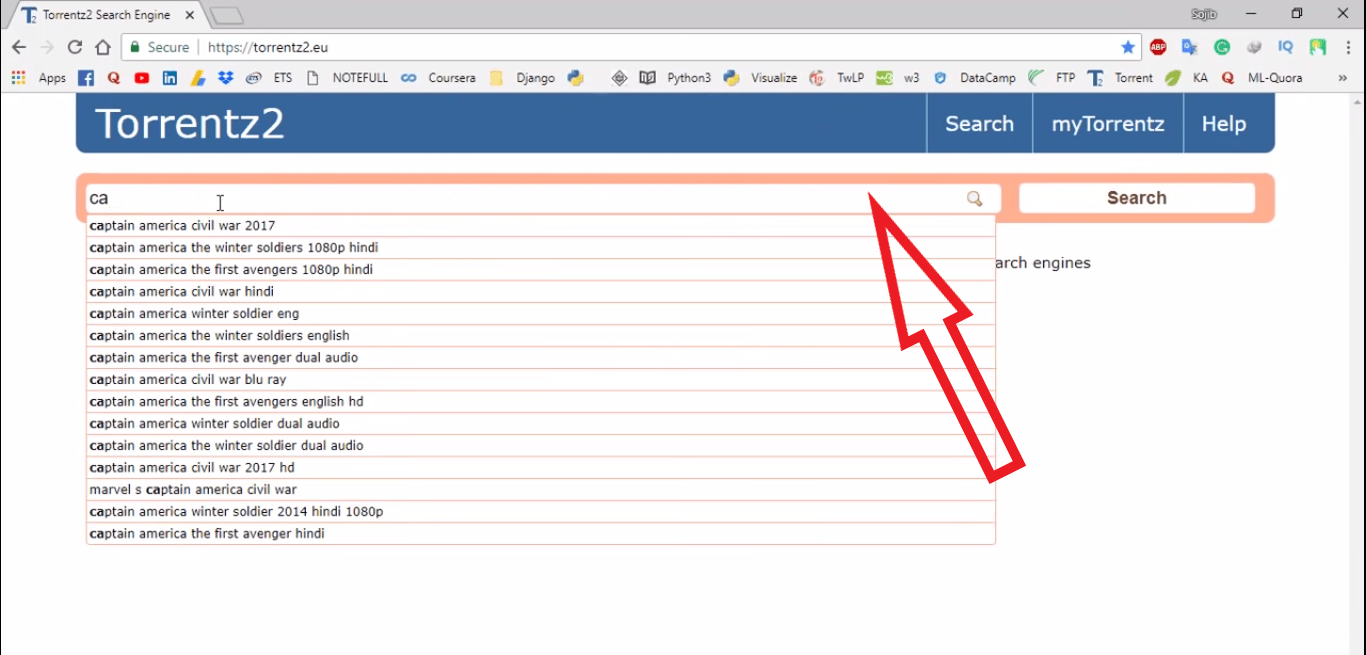The width and height of the screenshot is (1366, 655).
Task: Choose 'captain america the first avenger dual audio'
Action: 541,358
